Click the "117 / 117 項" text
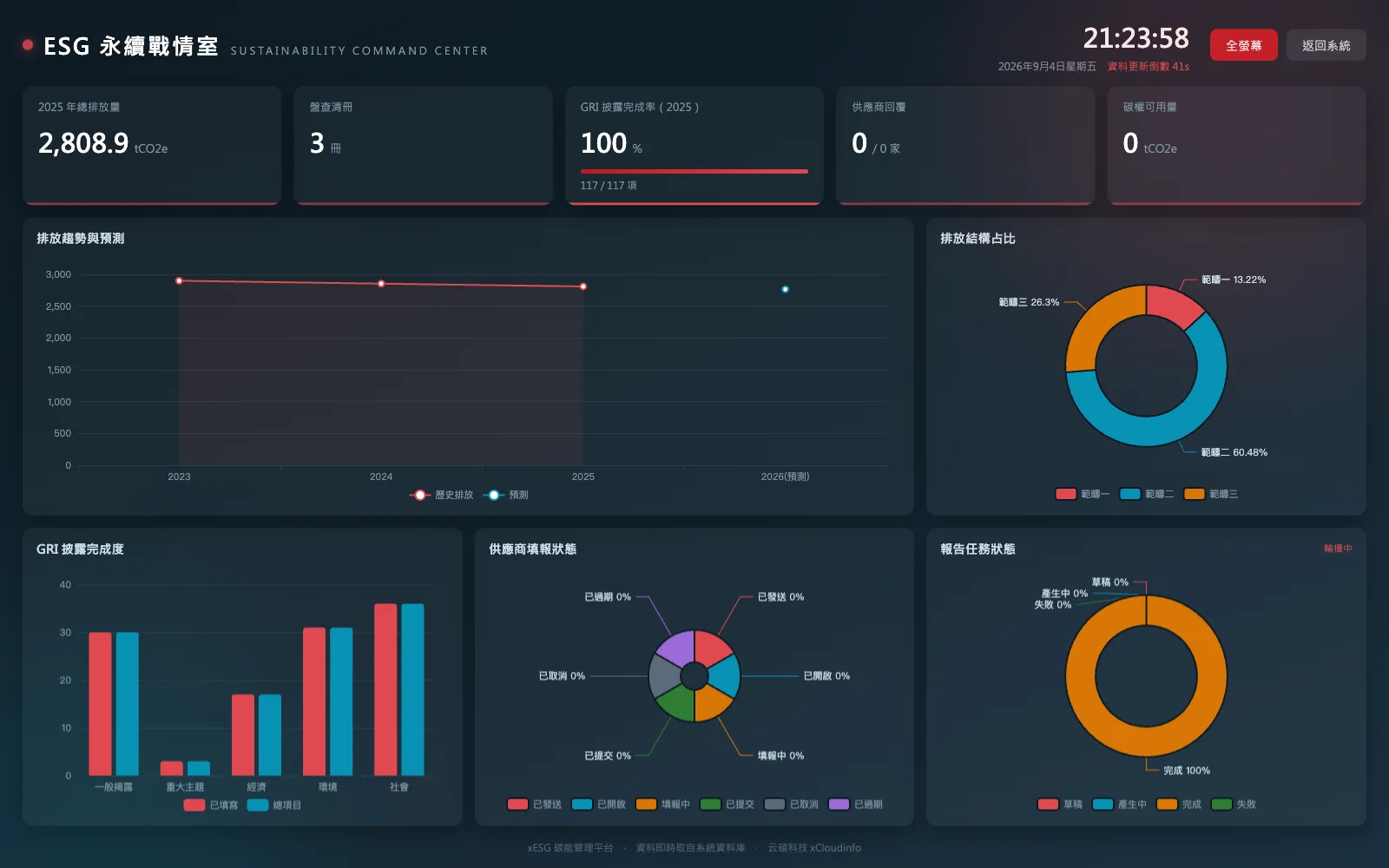 click(609, 186)
